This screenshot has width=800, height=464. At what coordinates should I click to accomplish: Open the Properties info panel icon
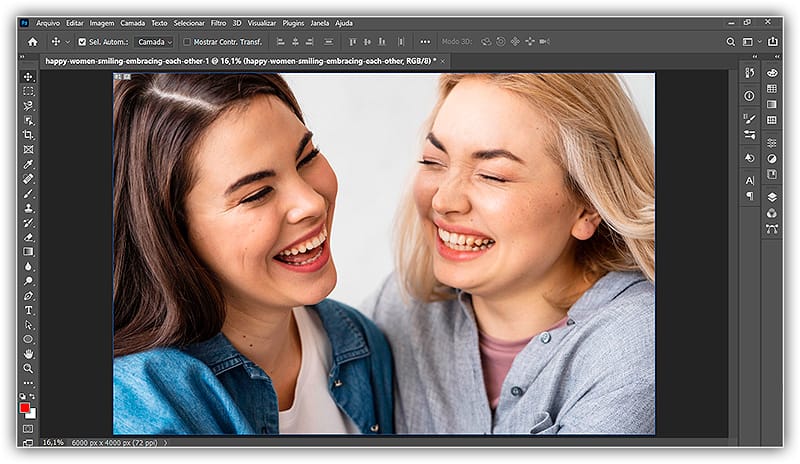click(749, 95)
